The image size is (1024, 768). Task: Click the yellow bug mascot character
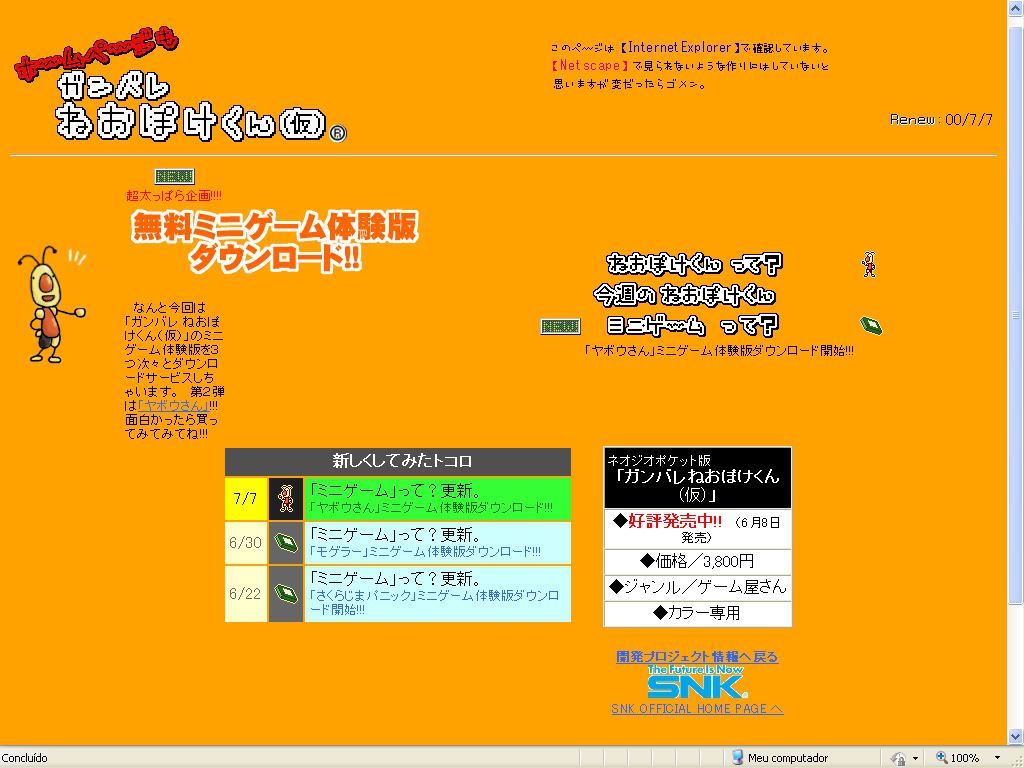pyautogui.click(x=52, y=304)
